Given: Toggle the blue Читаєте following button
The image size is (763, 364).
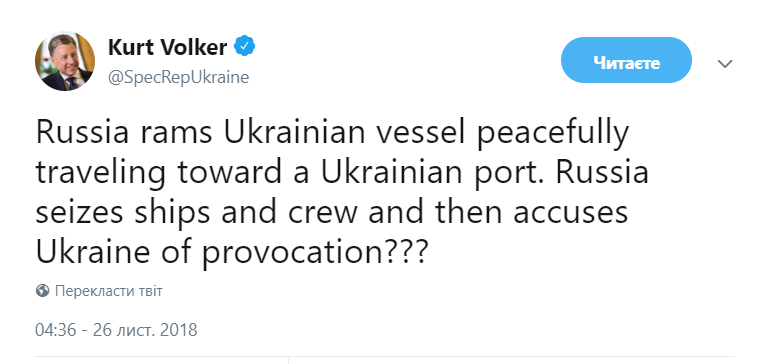Looking at the screenshot, I should pyautogui.click(x=626, y=60).
